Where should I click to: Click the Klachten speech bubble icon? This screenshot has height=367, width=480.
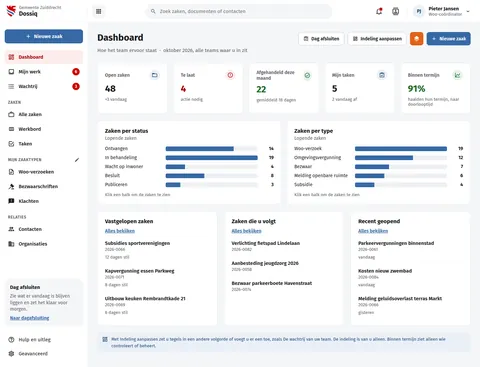tap(11, 201)
